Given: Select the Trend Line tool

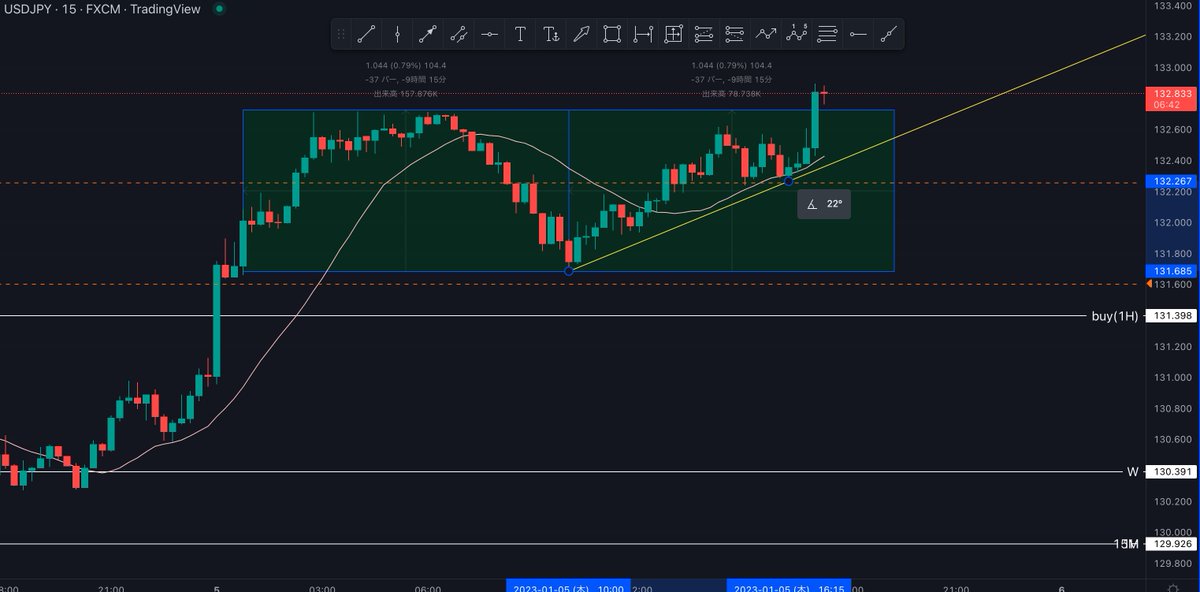Looking at the screenshot, I should (x=366, y=33).
